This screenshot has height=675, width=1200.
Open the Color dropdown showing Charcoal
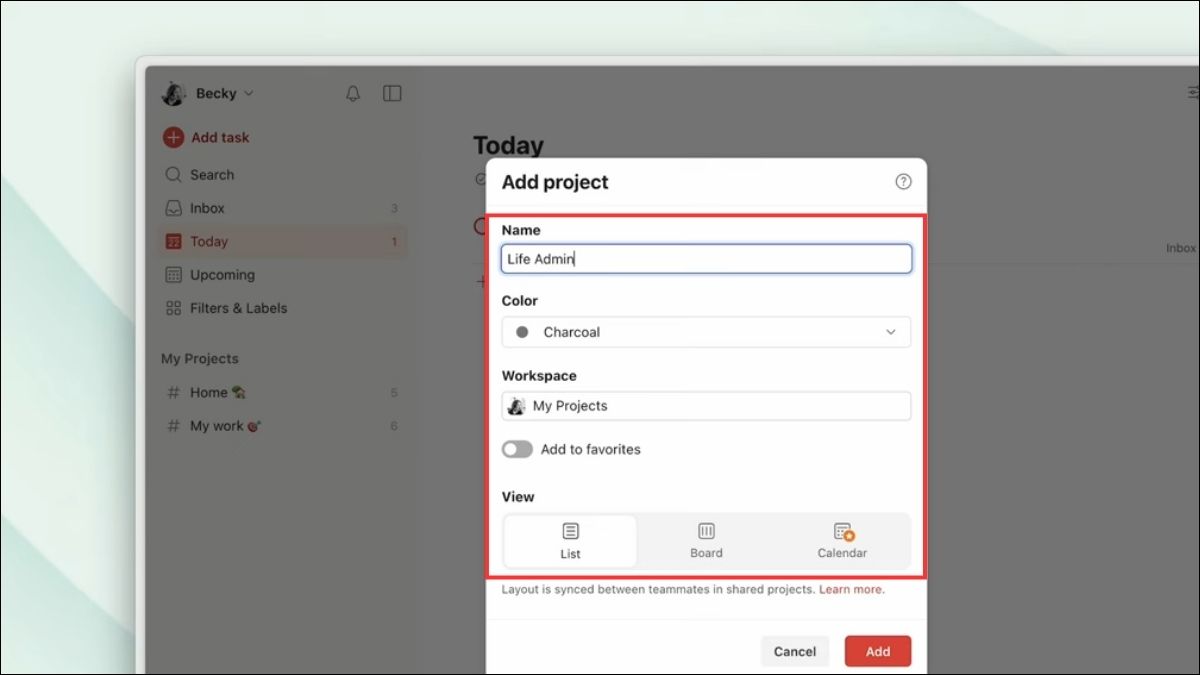[706, 332]
